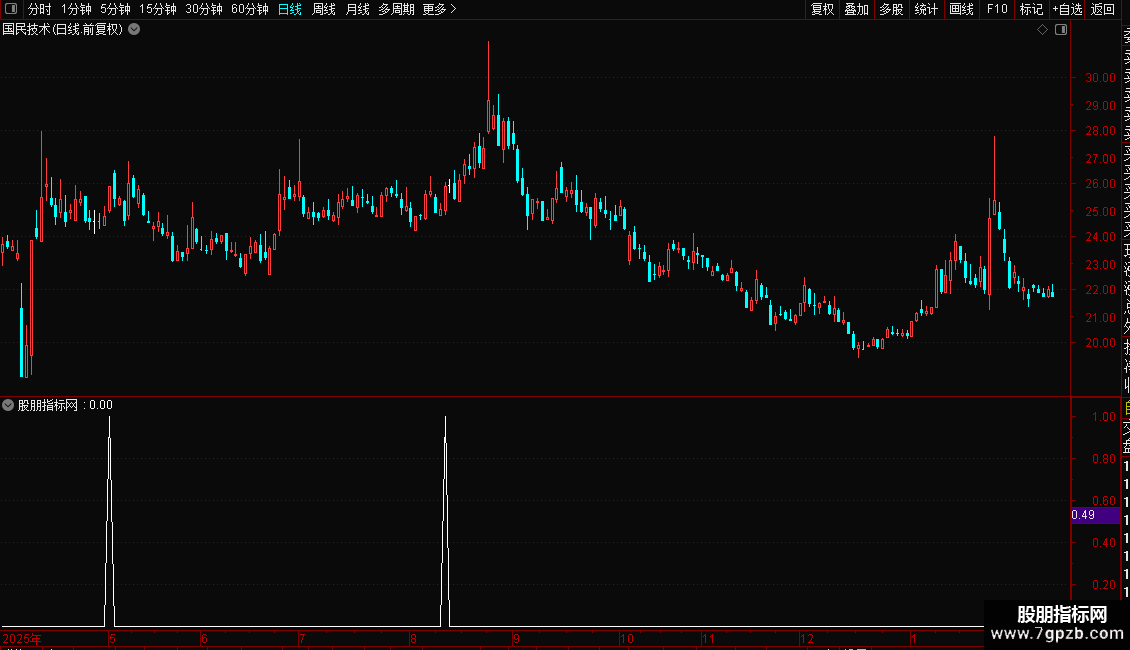Click the 0.49 value marker on indicator axis
This screenshot has height=650, width=1130.
(x=1095, y=515)
